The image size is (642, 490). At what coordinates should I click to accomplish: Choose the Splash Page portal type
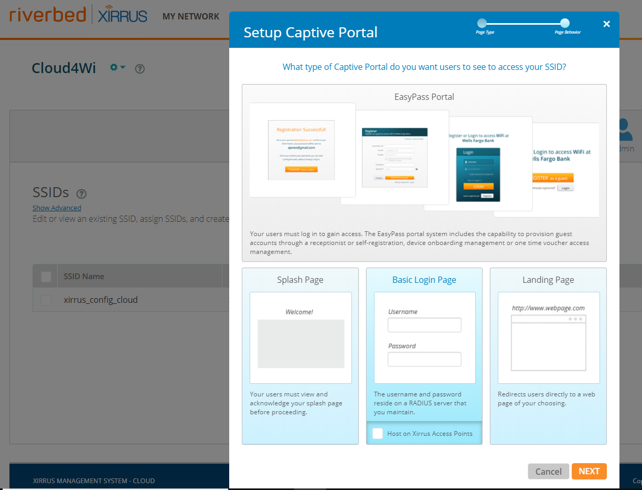(x=300, y=356)
